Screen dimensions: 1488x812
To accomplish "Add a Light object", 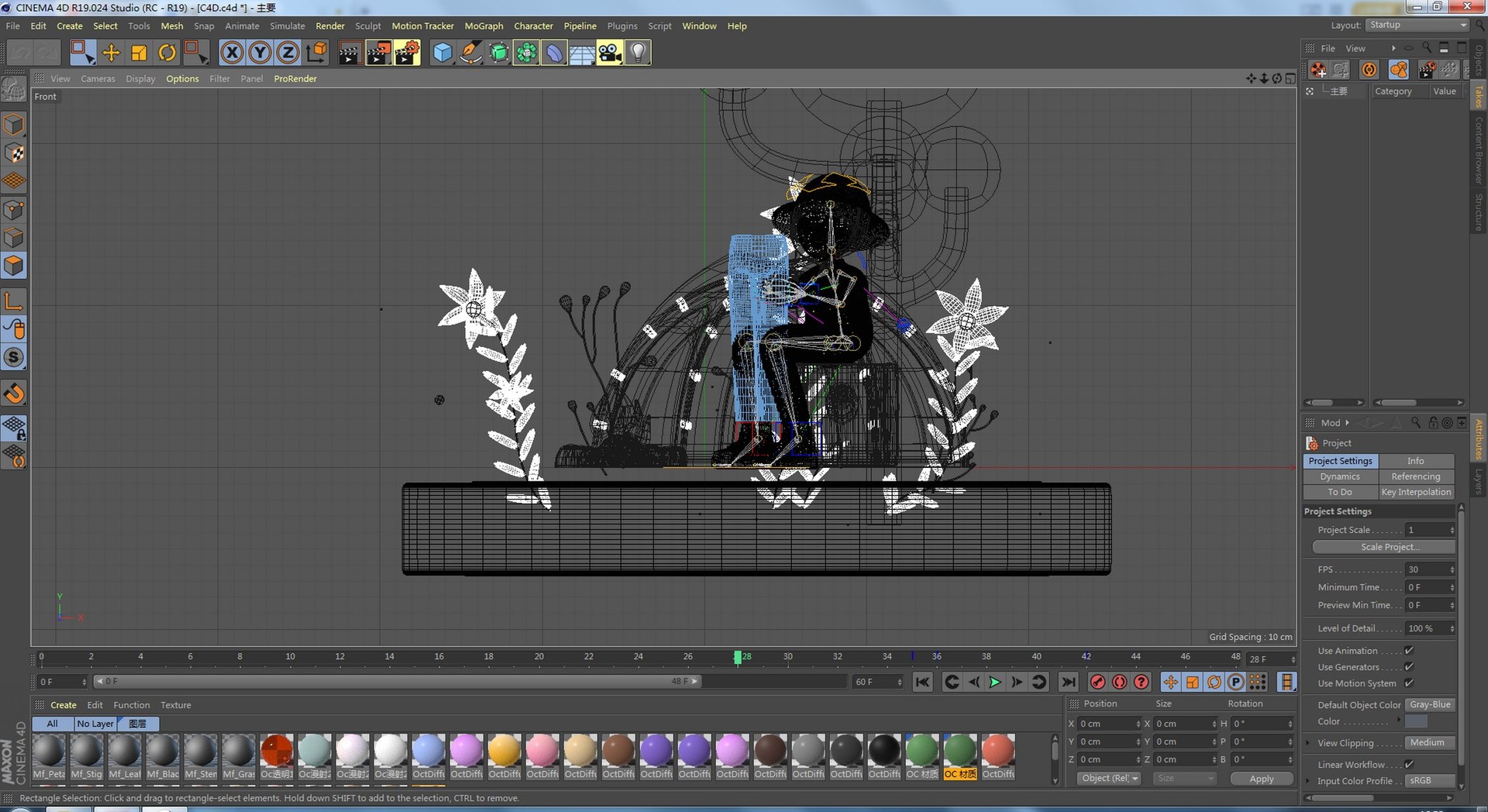I will (638, 53).
